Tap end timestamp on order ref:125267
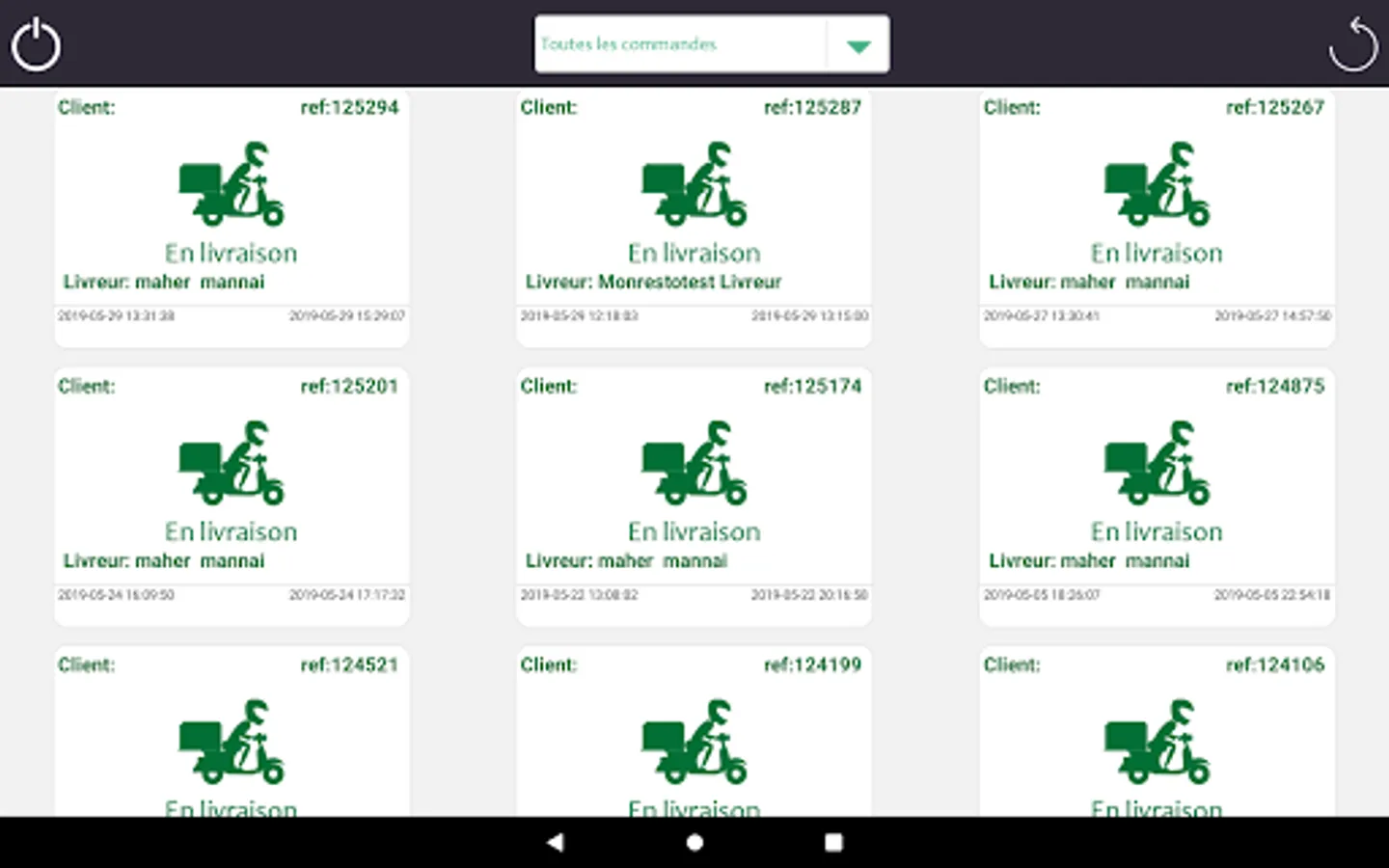Image resolution: width=1389 pixels, height=868 pixels. tap(1273, 315)
